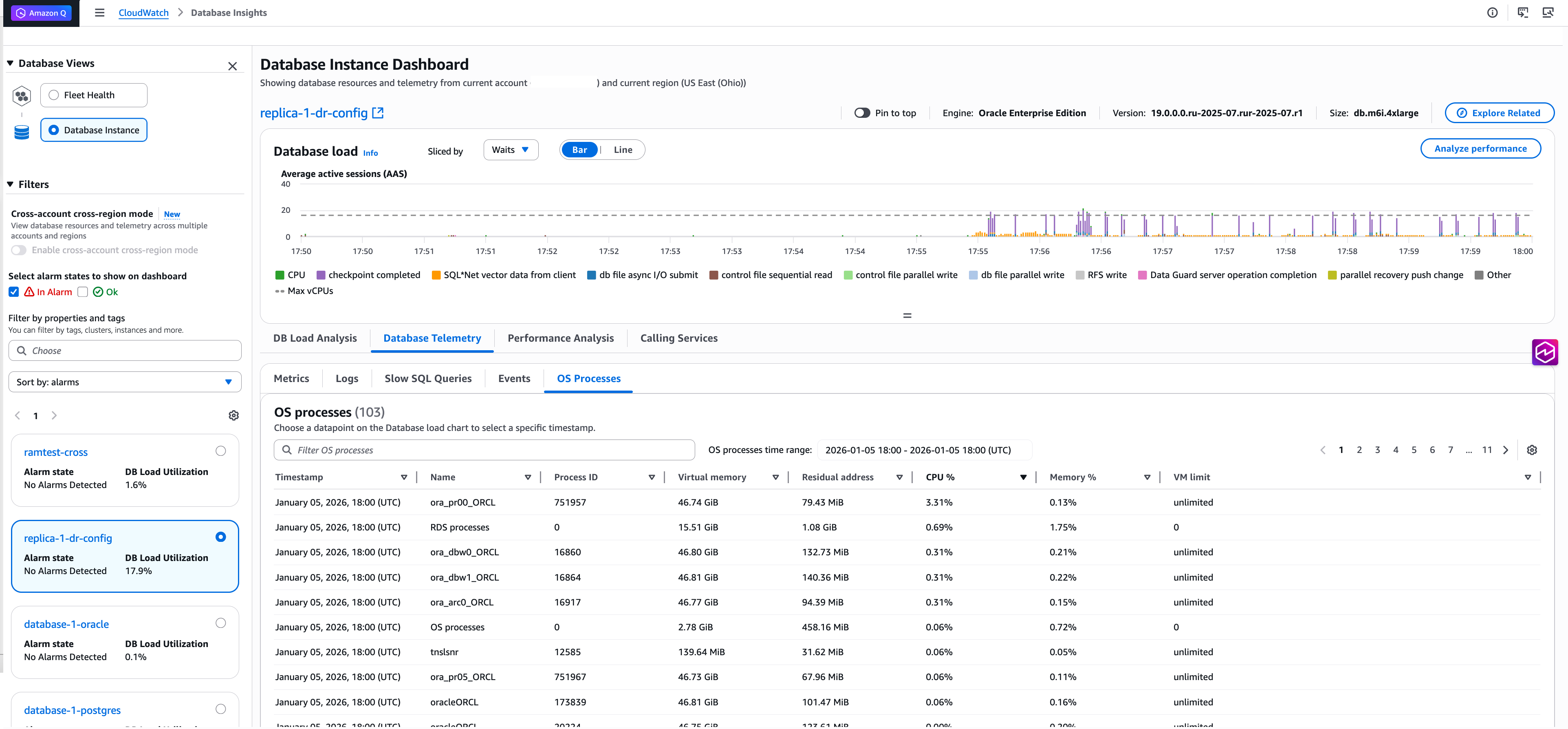Click the In Alarm warning triangle icon
This screenshot has height=729, width=1568.
click(29, 292)
